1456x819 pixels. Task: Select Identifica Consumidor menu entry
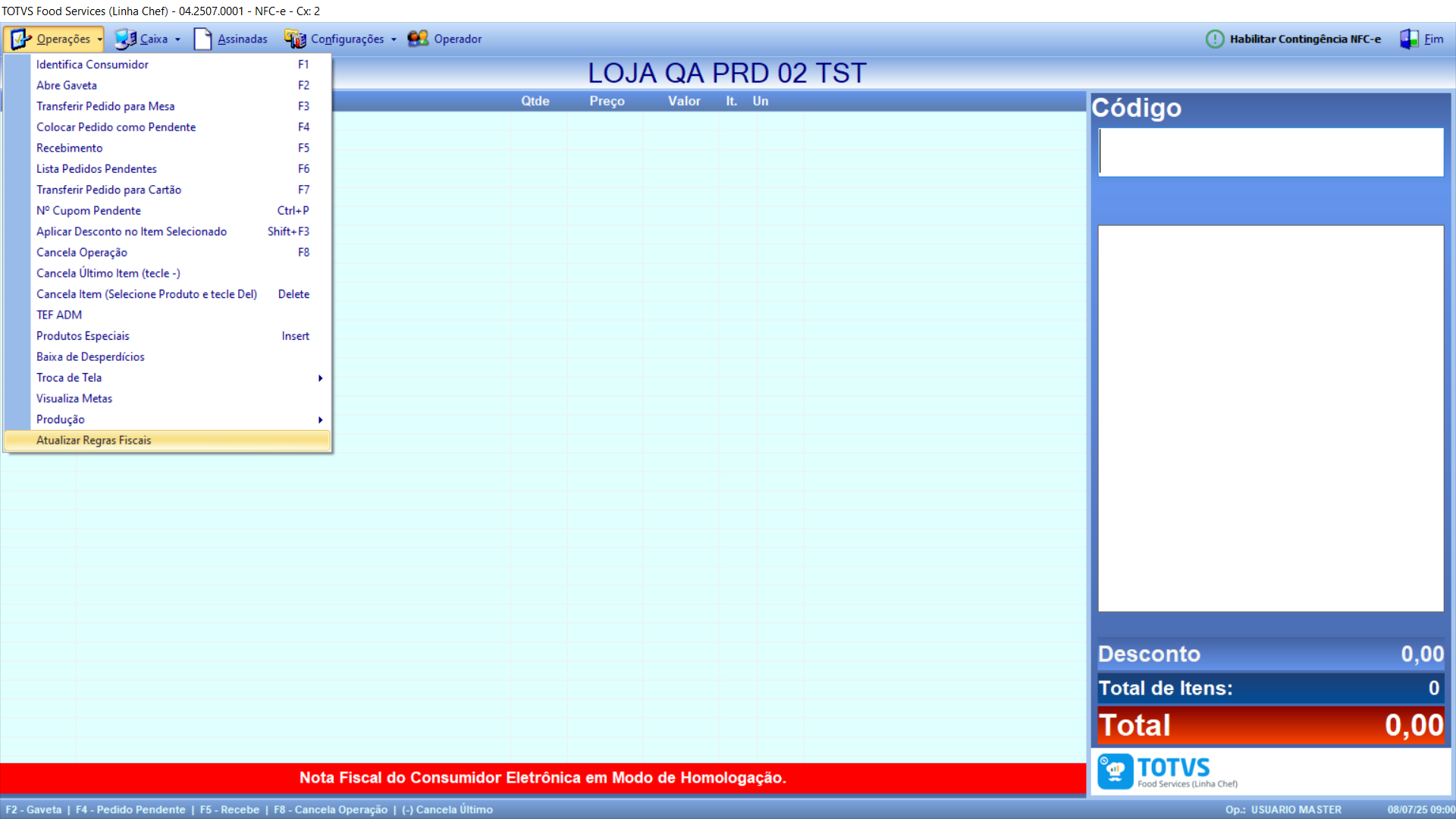pyautogui.click(x=93, y=64)
